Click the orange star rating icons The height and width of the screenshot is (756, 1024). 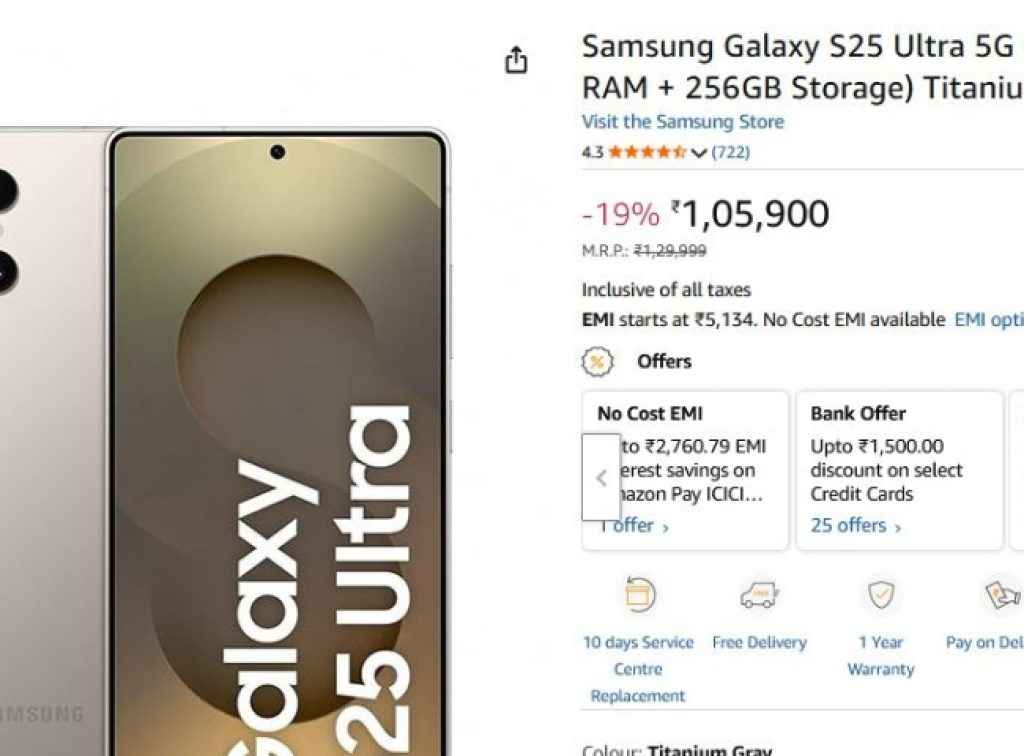(646, 153)
